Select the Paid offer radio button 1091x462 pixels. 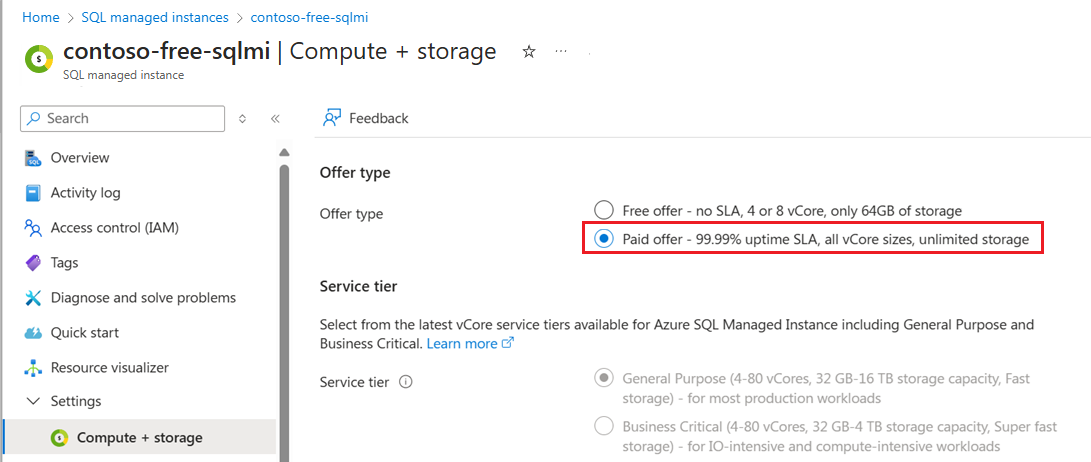tap(603, 239)
